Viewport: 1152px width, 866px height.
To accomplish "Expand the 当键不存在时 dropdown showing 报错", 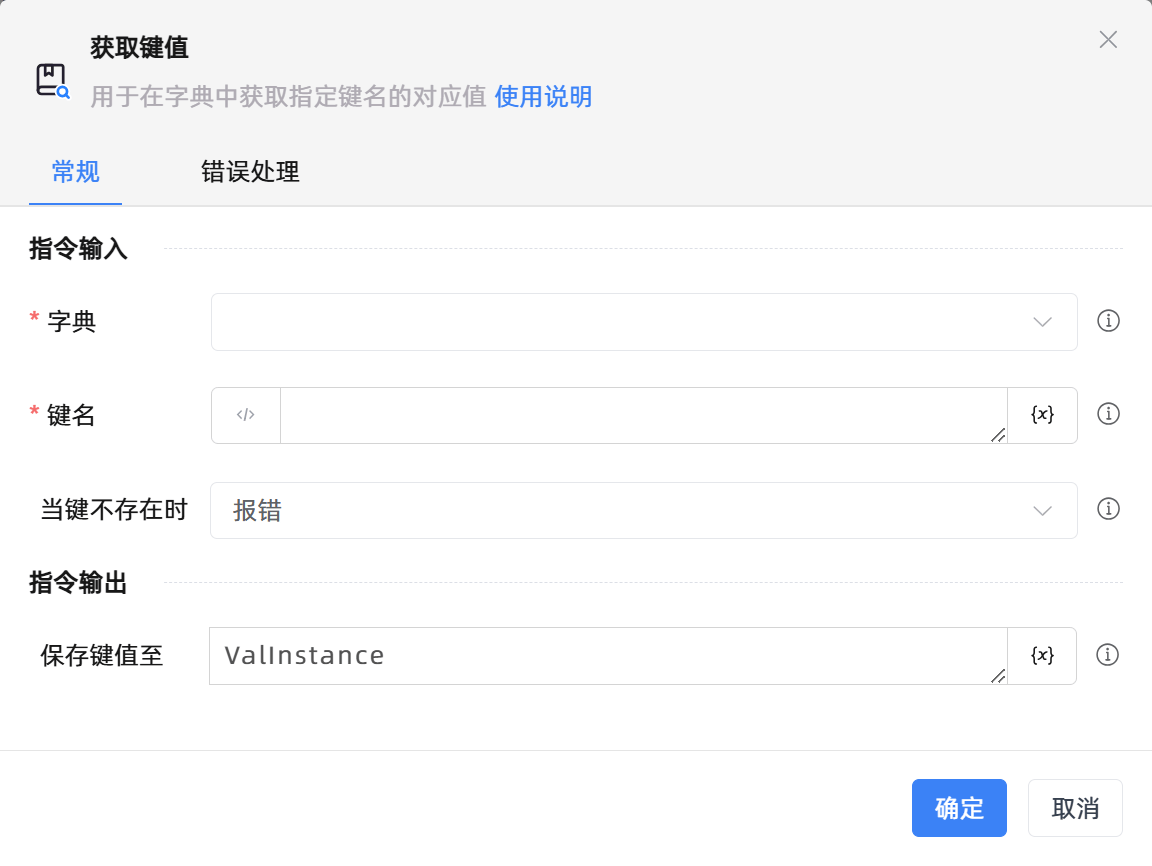I will pos(643,511).
